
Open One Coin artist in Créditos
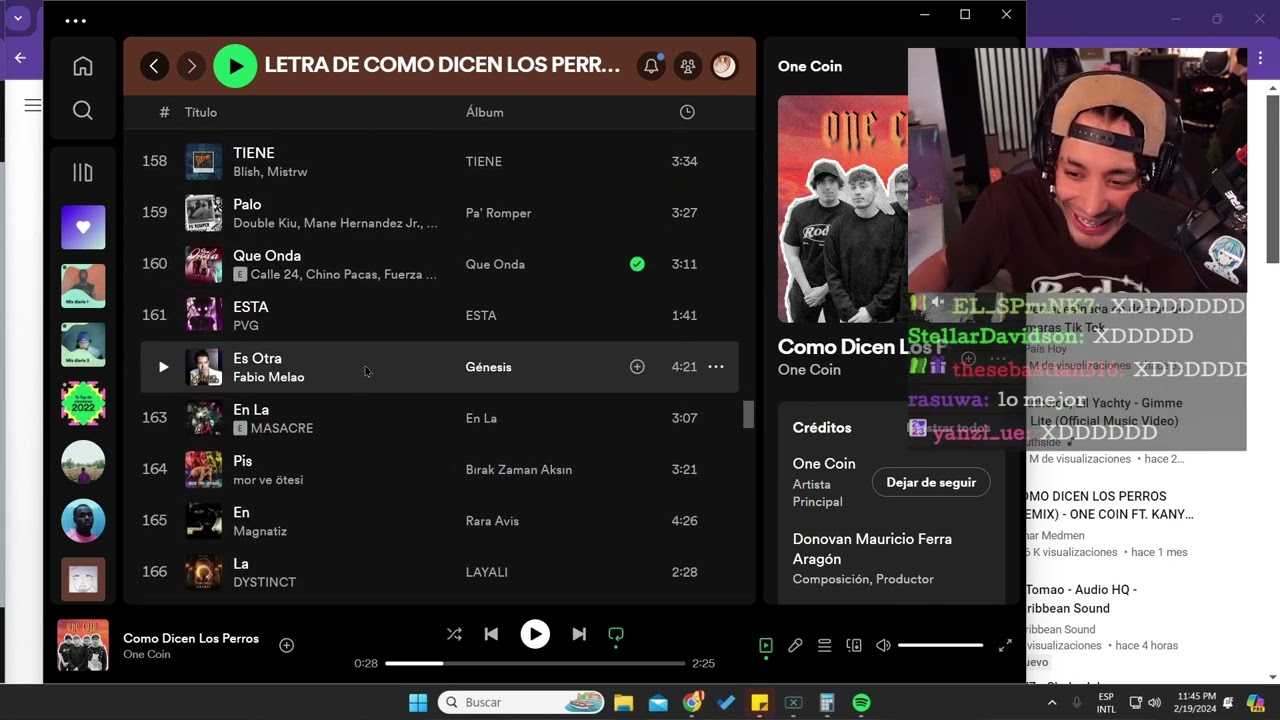point(824,464)
